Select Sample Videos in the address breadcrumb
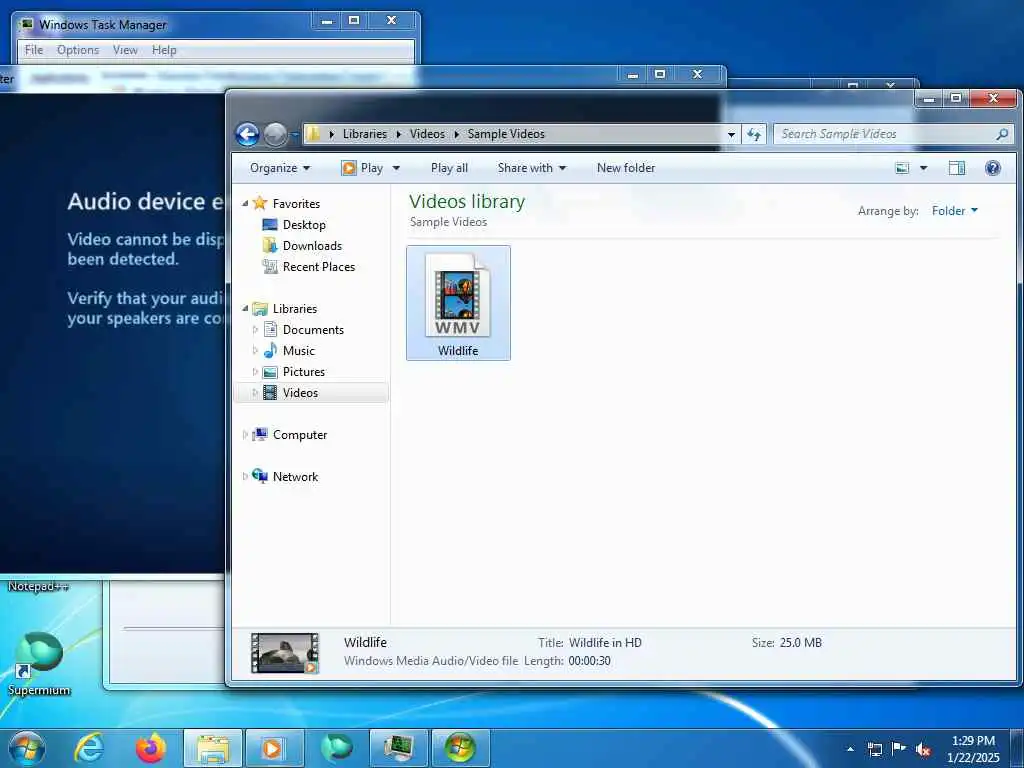The width and height of the screenshot is (1024, 768). tap(506, 134)
